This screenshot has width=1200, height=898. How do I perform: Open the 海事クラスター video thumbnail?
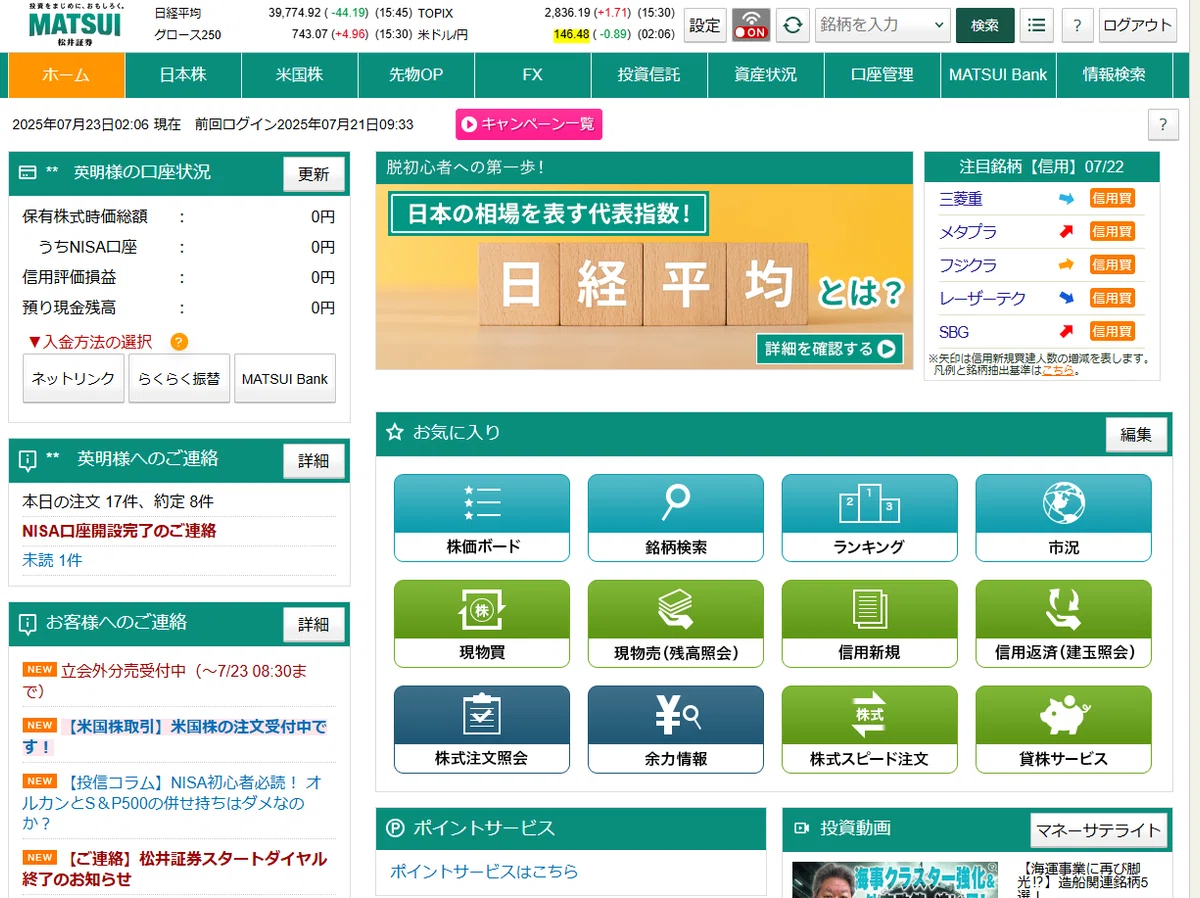tap(895, 880)
